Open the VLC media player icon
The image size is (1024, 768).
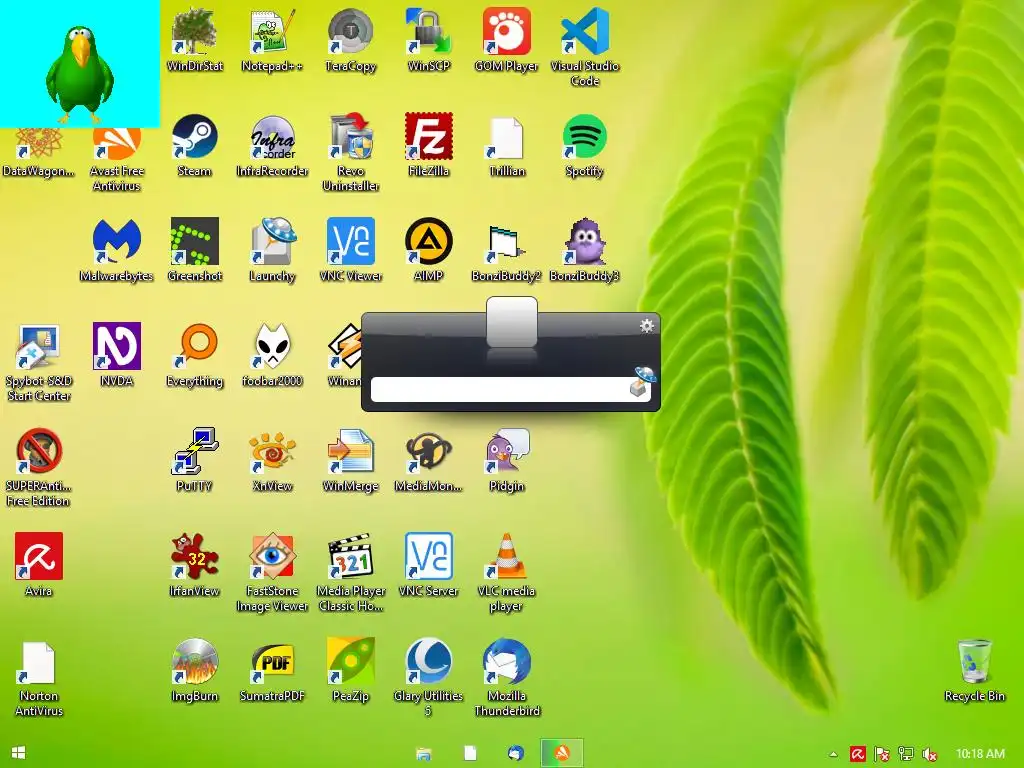[x=507, y=572]
